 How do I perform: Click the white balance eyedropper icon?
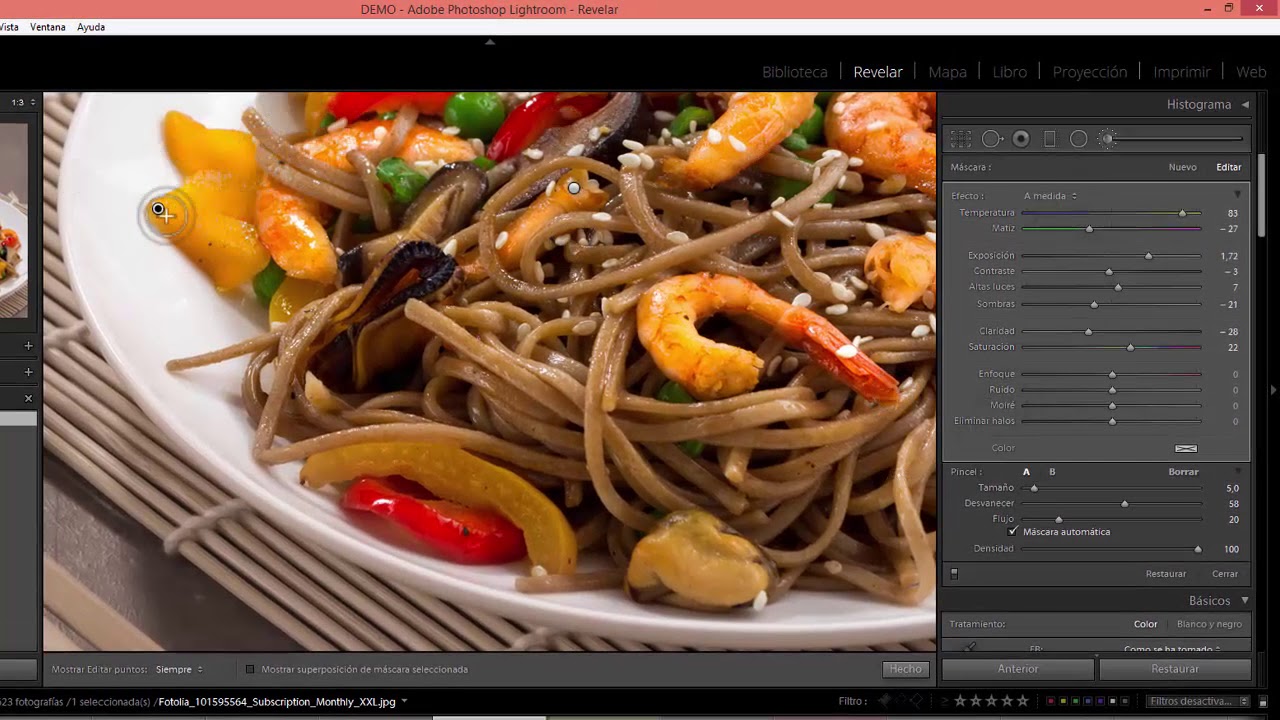pos(968,647)
